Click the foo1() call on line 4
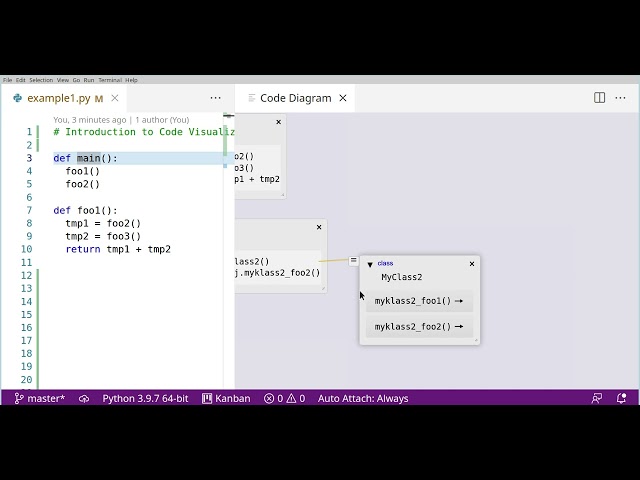640x480 pixels. tap(82, 171)
